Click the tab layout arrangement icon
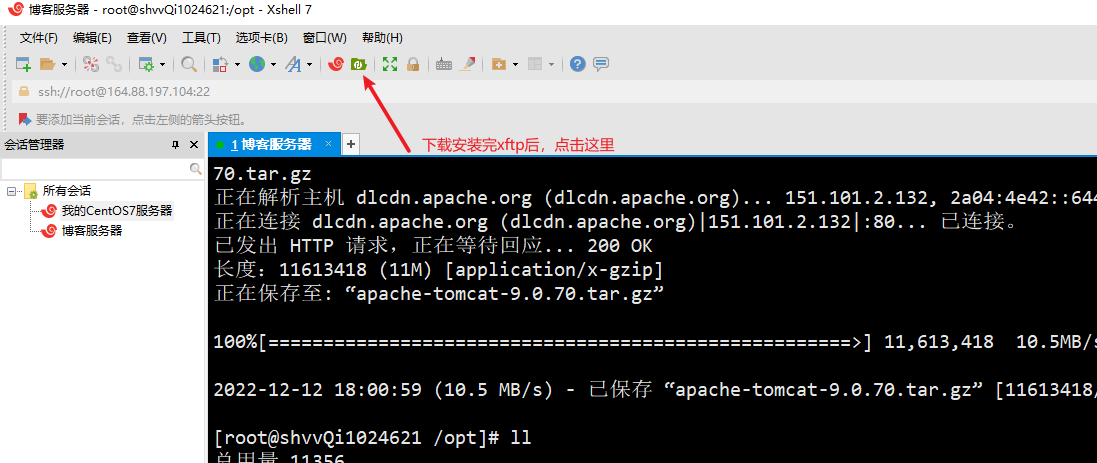Screen dimensions: 1097x463 [535, 64]
